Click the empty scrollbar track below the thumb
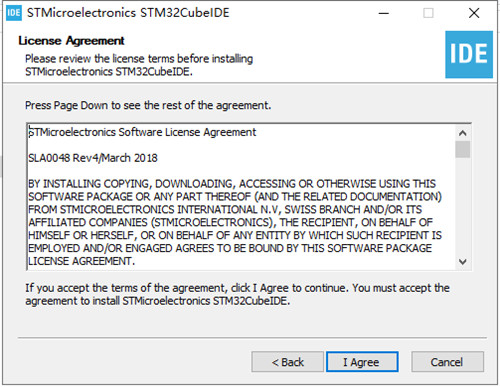500x387 pixels. tap(462, 206)
